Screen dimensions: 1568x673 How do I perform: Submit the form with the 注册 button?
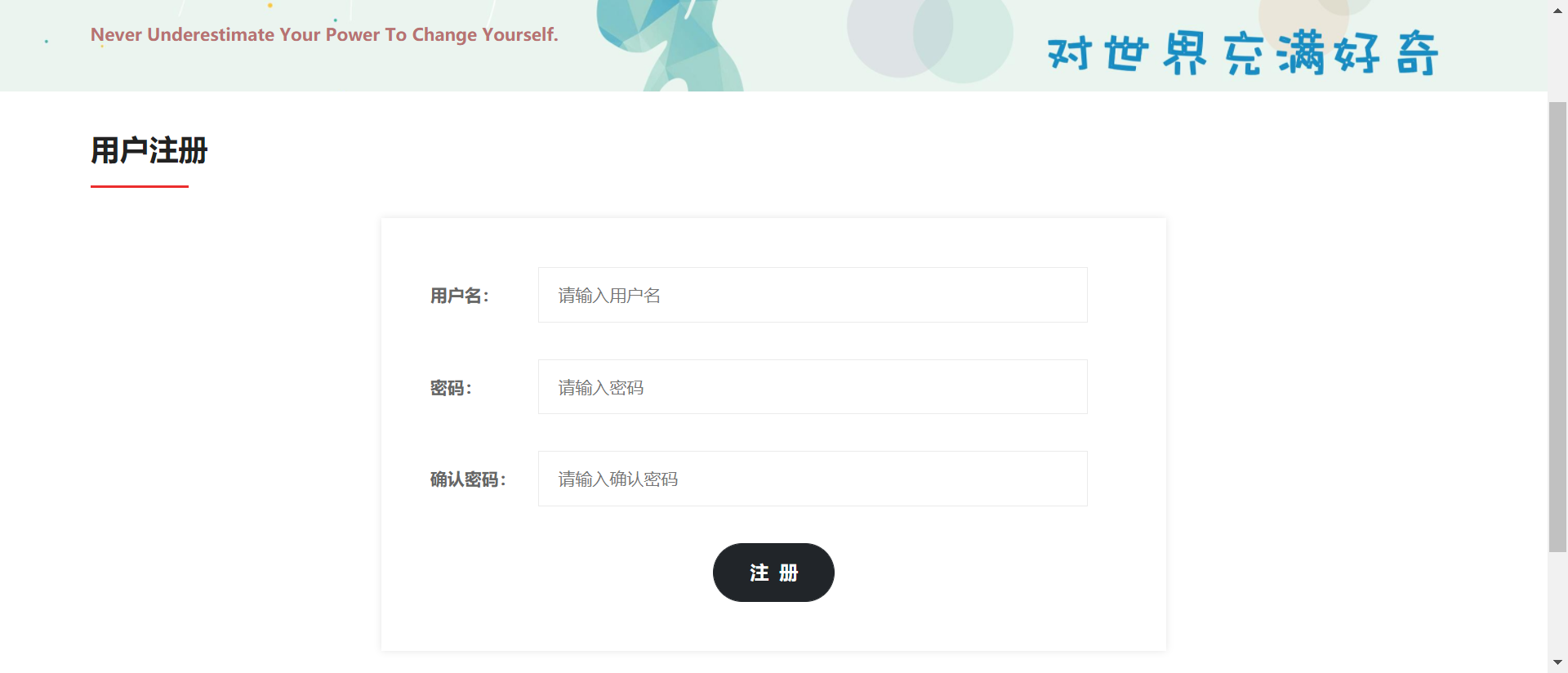(773, 573)
